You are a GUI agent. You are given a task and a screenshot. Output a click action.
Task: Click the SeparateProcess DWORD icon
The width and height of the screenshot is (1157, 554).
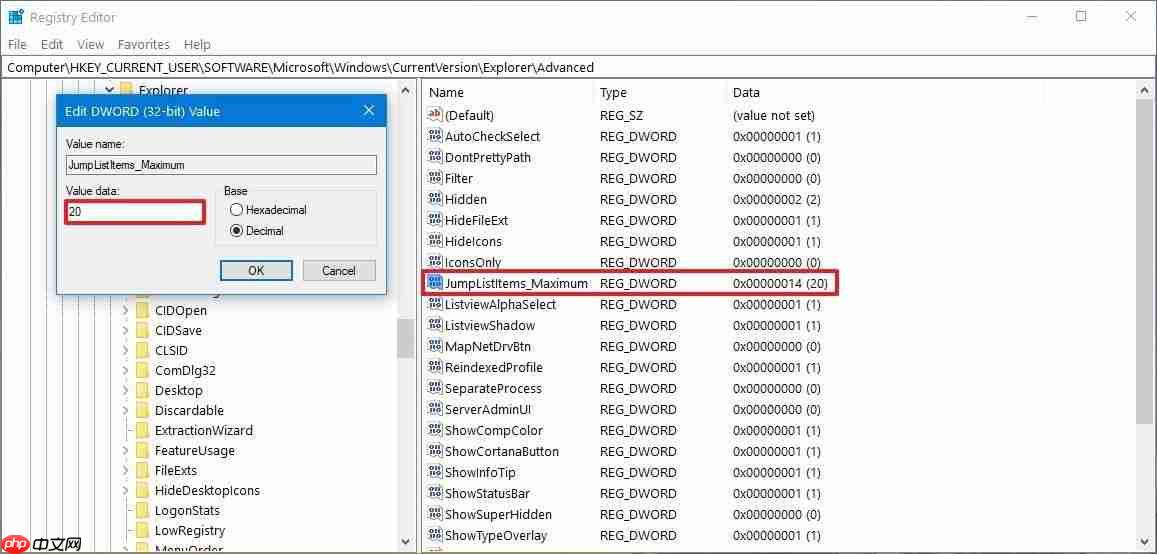point(435,389)
